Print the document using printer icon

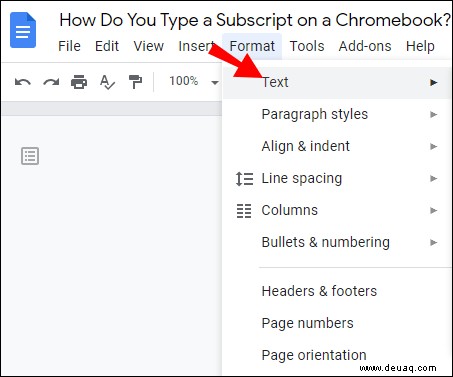pyautogui.click(x=79, y=82)
